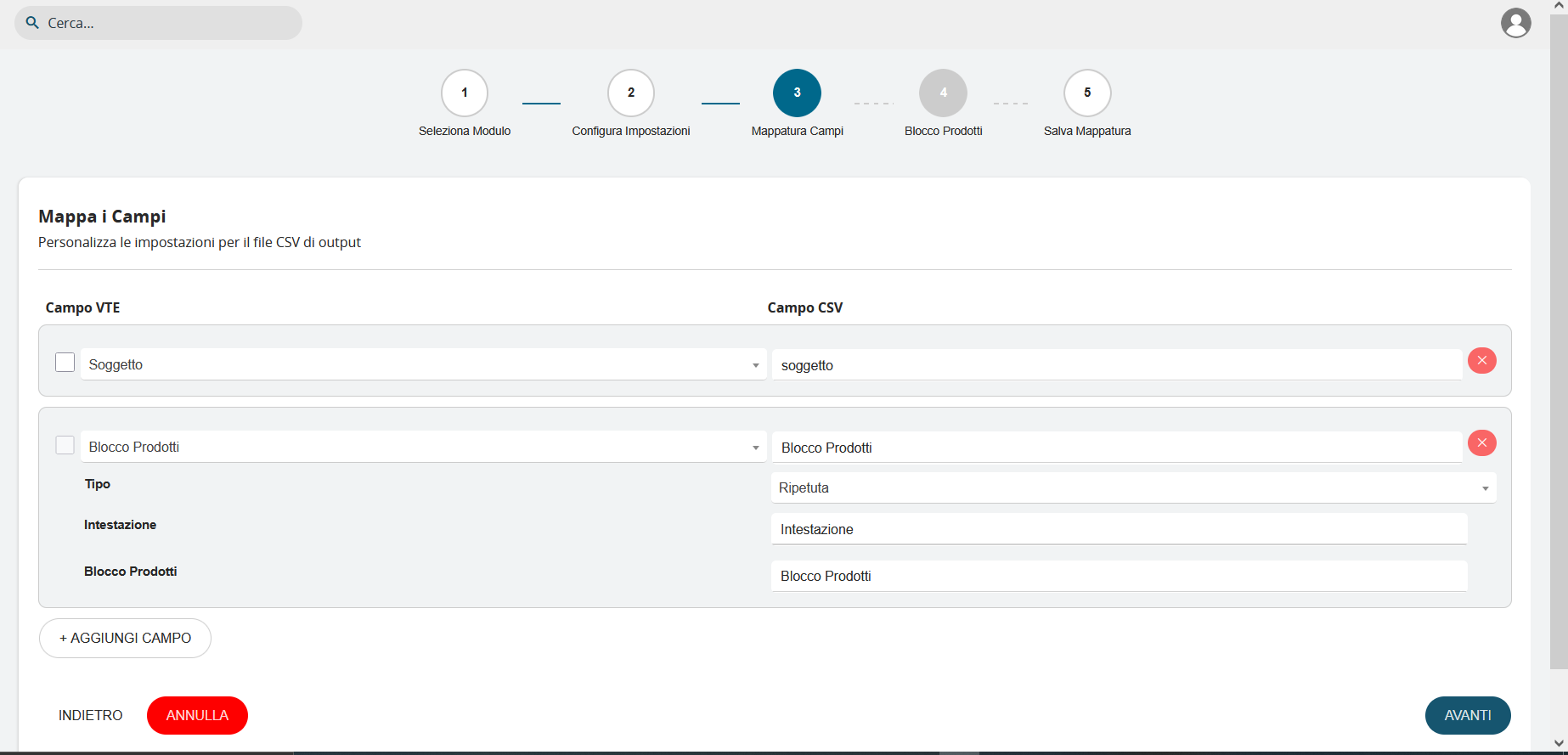The width and height of the screenshot is (1568, 755).
Task: Click the vertical page scrollbar
Action: [1559, 340]
